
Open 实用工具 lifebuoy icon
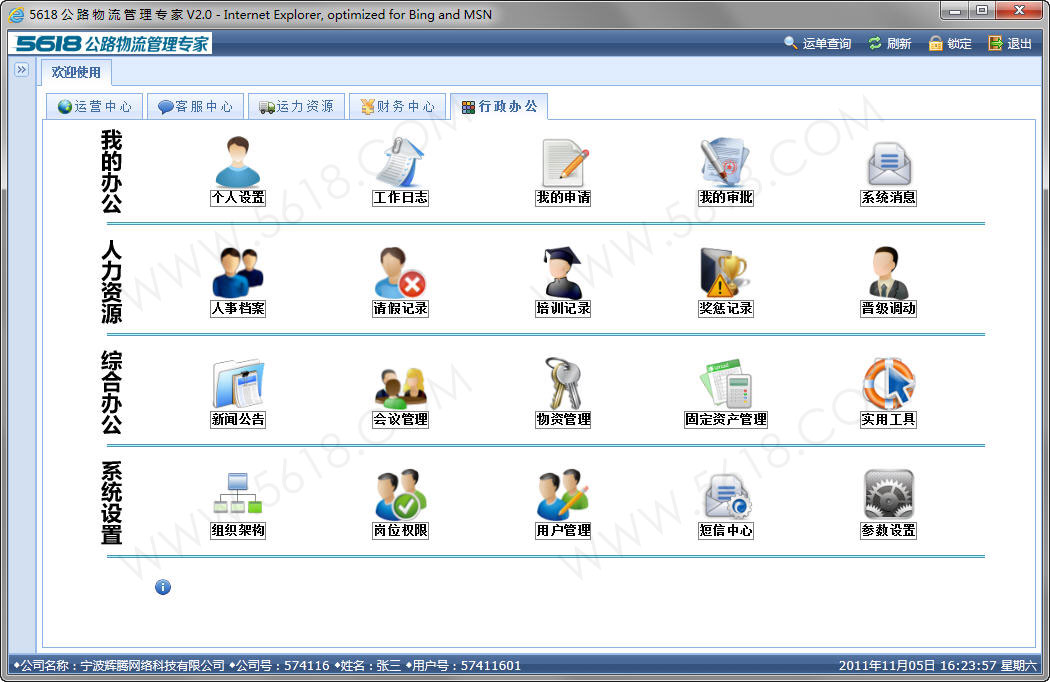click(888, 384)
